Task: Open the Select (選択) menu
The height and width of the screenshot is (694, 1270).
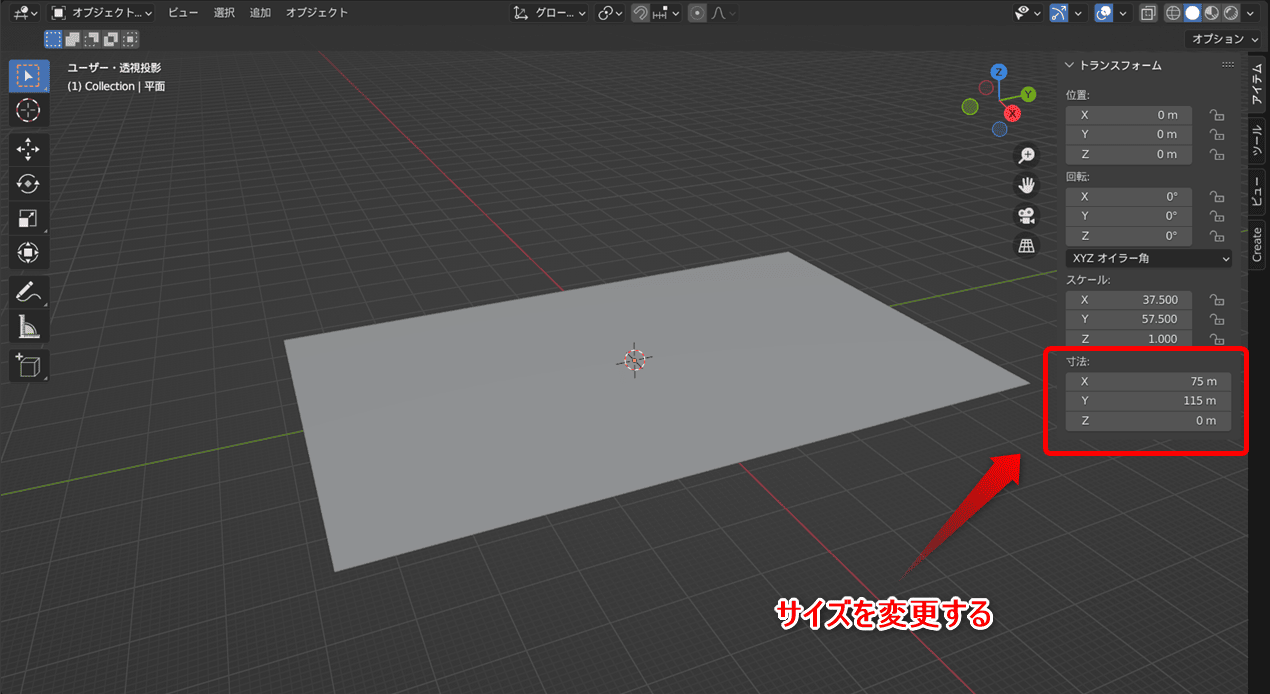Action: click(224, 13)
